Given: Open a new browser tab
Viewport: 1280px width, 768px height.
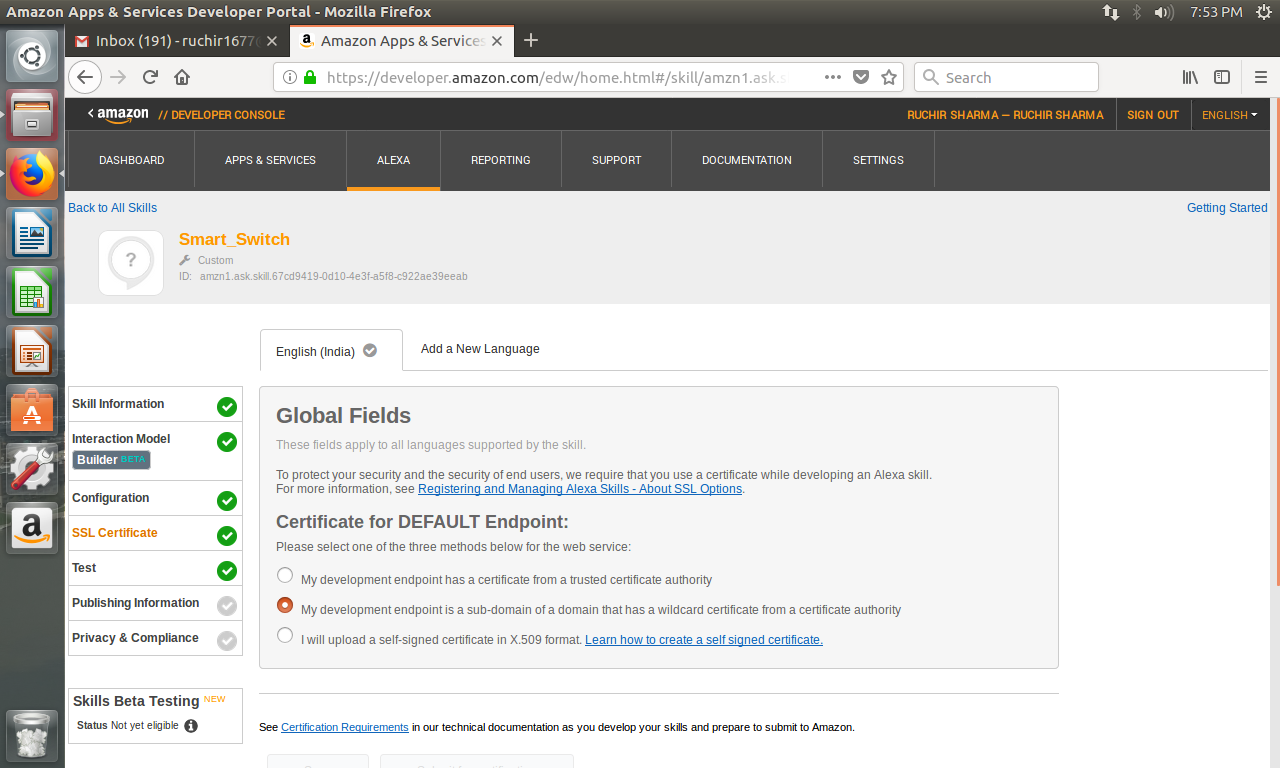Looking at the screenshot, I should [531, 40].
